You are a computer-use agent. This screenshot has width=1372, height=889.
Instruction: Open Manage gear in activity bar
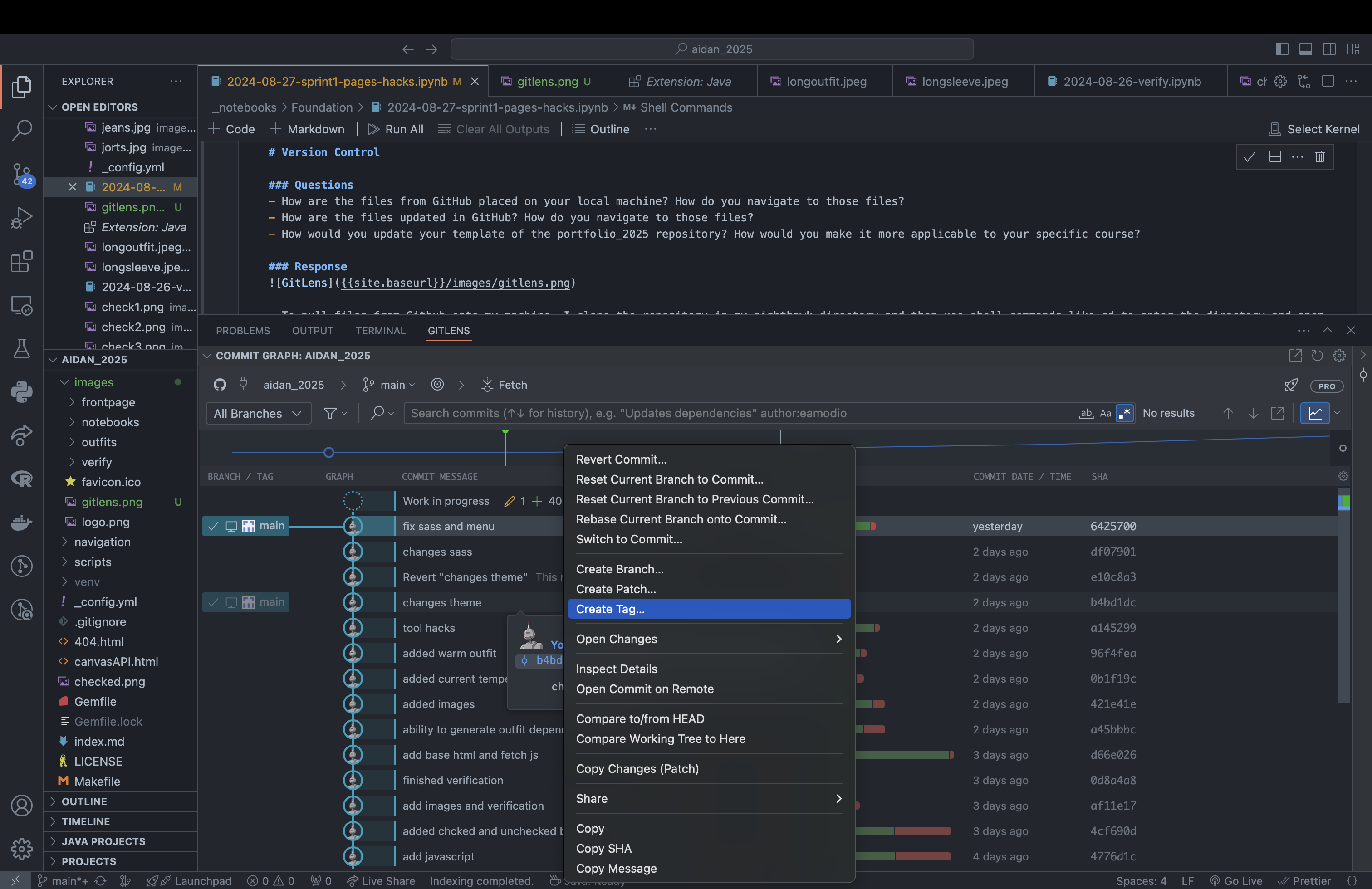[x=21, y=848]
